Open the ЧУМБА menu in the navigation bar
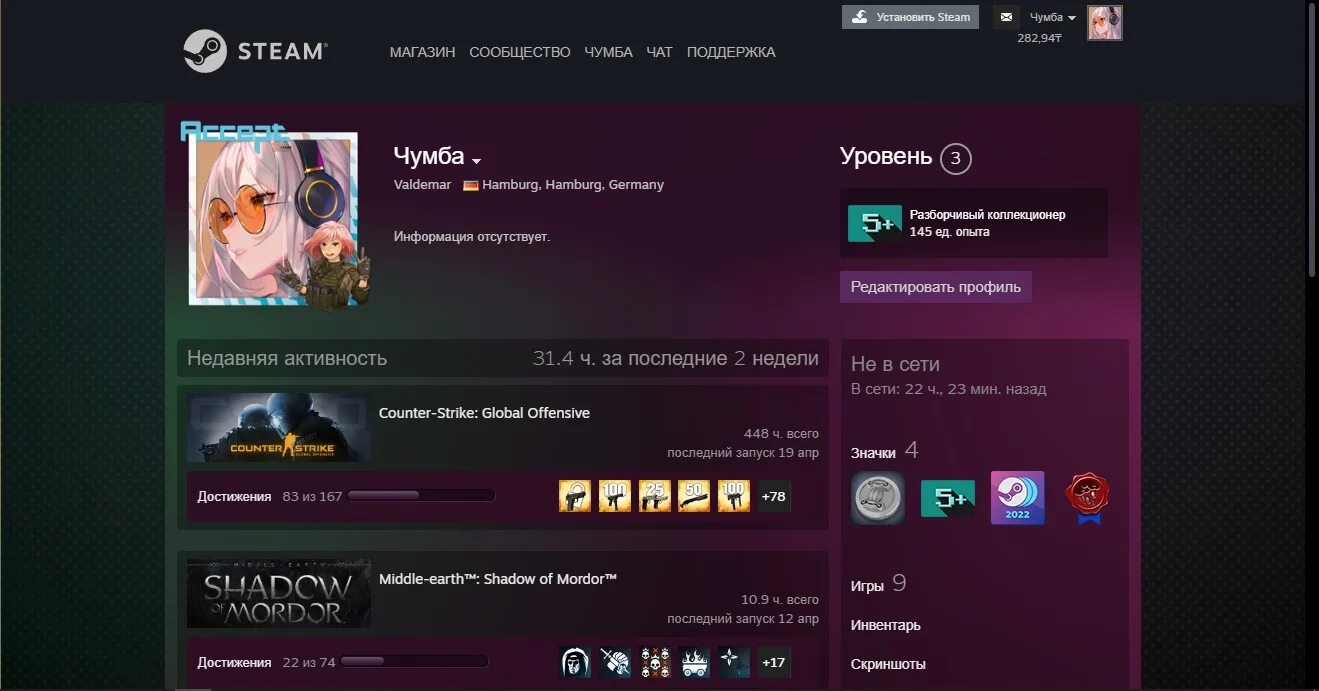Screen dimensions: 1319x691 tap(608, 52)
